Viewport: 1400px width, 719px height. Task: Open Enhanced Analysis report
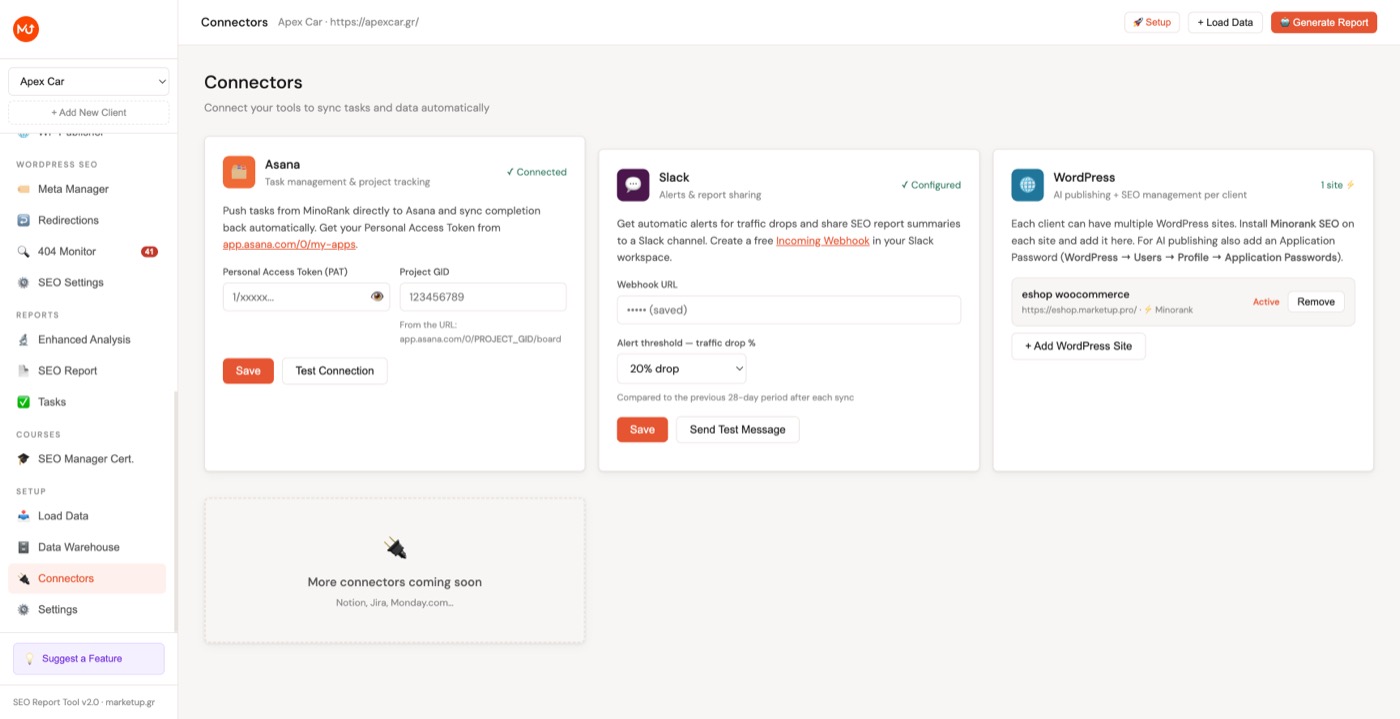pos(87,340)
